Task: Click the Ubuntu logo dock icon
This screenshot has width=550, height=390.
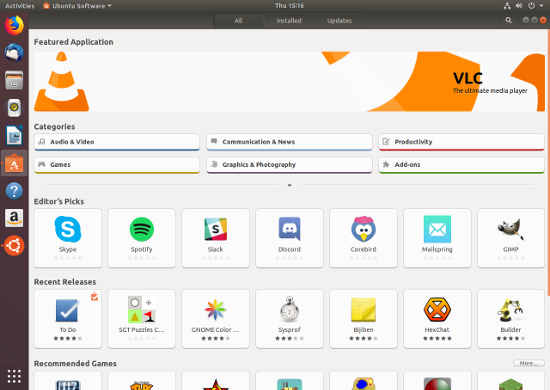Action: point(14,245)
